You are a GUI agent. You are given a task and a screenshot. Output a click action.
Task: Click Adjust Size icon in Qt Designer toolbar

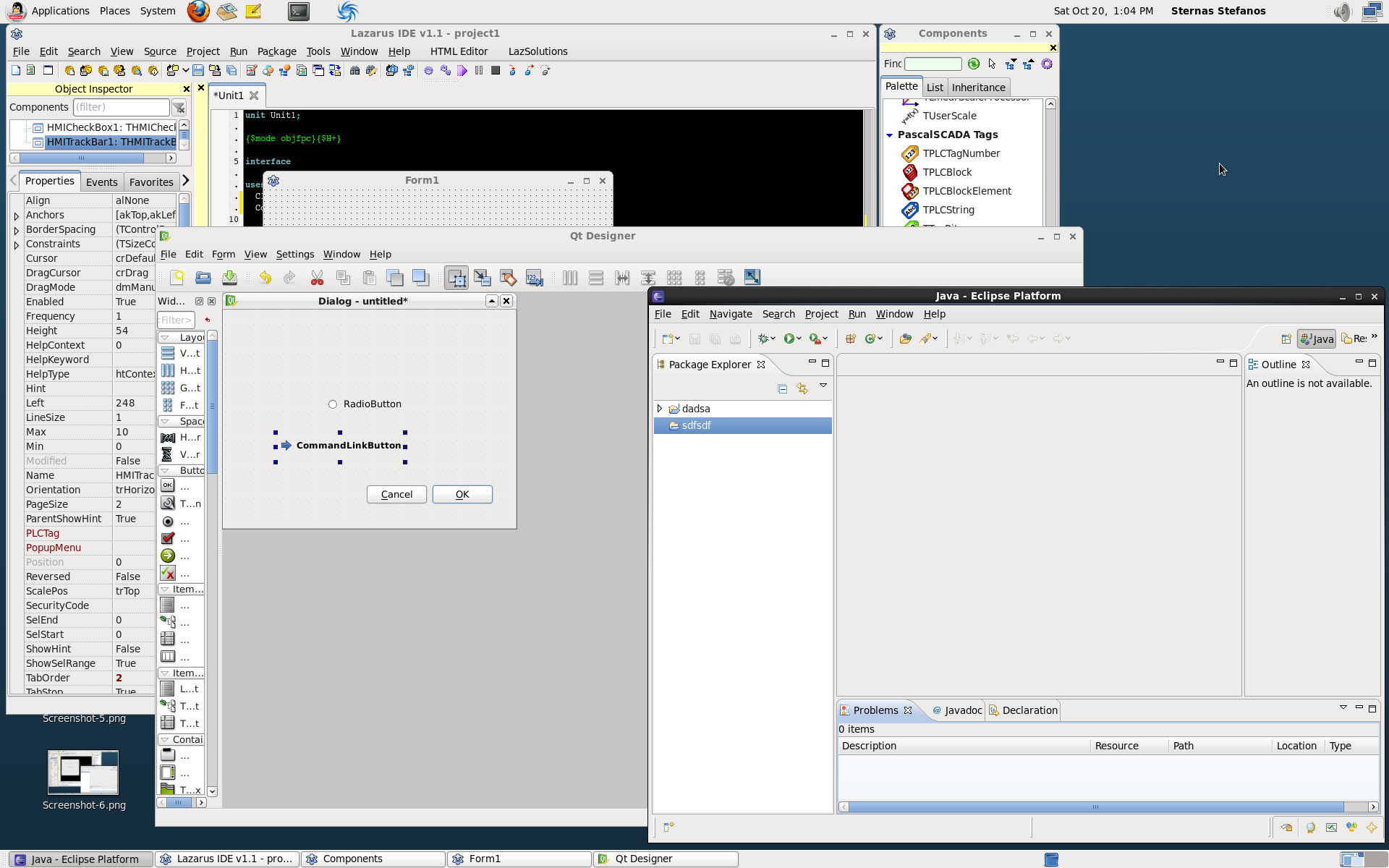point(752,278)
